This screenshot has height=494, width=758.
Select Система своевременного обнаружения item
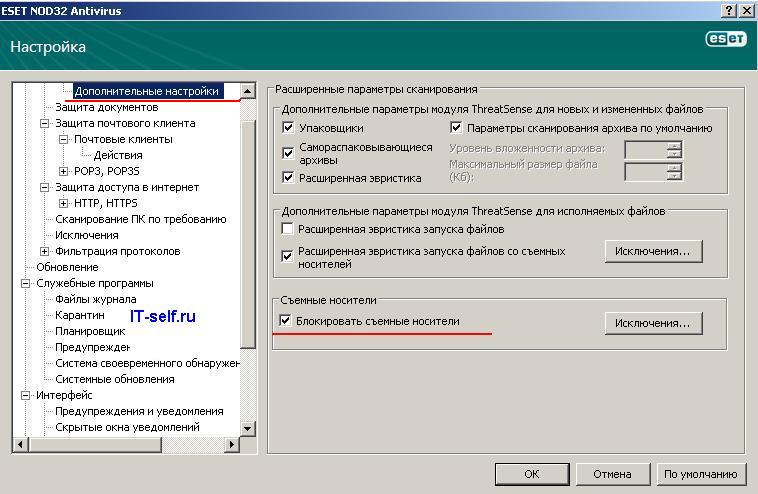point(147,363)
